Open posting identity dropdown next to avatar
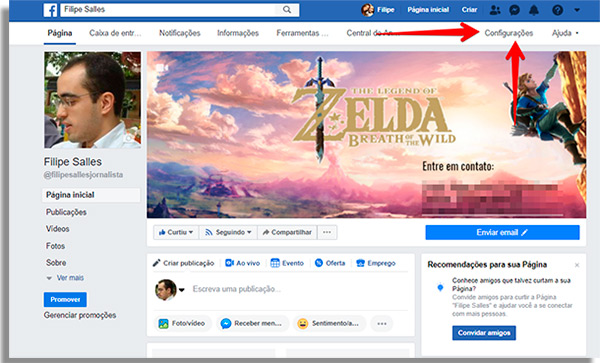The image size is (600, 363). pyautogui.click(x=182, y=290)
